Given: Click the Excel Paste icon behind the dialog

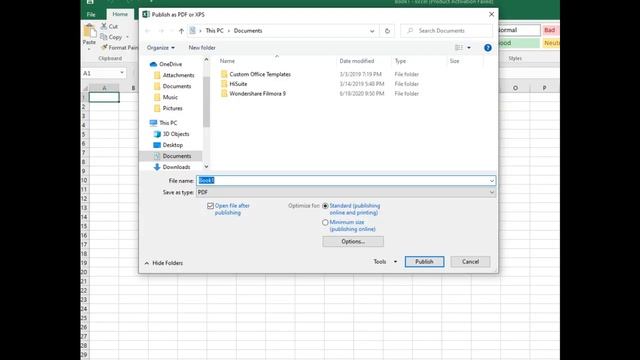Looking at the screenshot, I should tap(89, 31).
